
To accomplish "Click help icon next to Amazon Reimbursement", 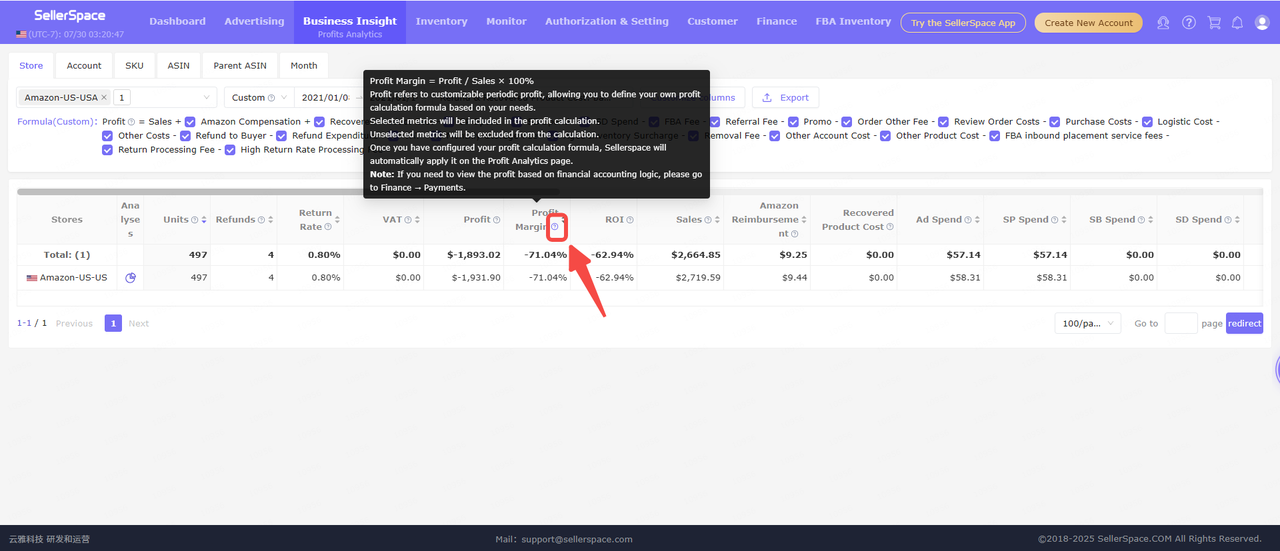I will 794,234.
